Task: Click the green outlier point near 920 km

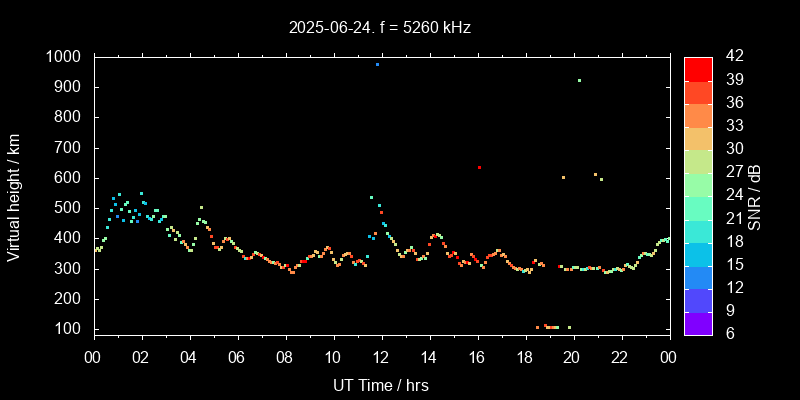Action: (579, 81)
